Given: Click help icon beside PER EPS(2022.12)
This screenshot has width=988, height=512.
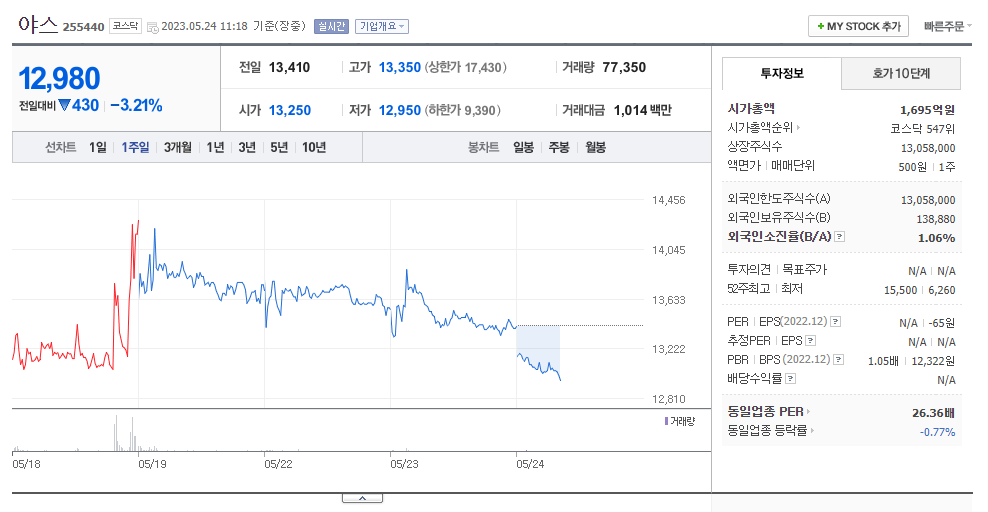Looking at the screenshot, I should click(x=836, y=322).
